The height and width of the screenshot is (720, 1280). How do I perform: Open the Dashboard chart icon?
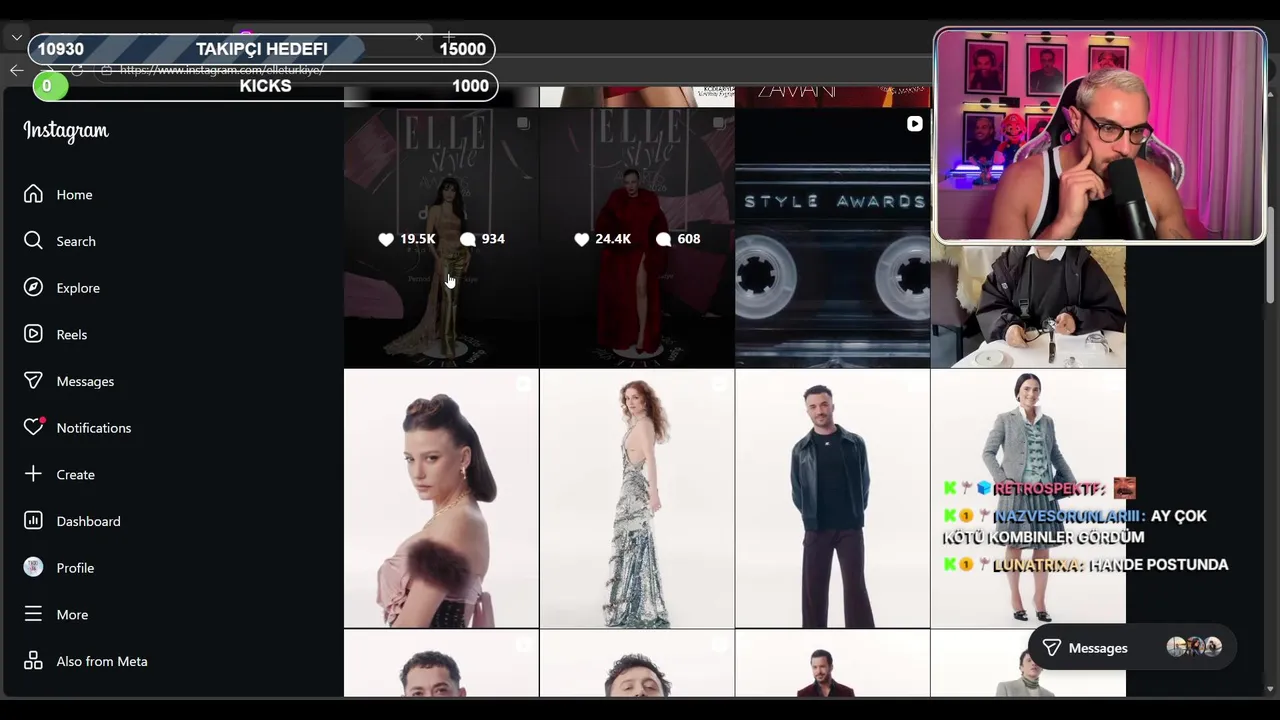tap(33, 521)
